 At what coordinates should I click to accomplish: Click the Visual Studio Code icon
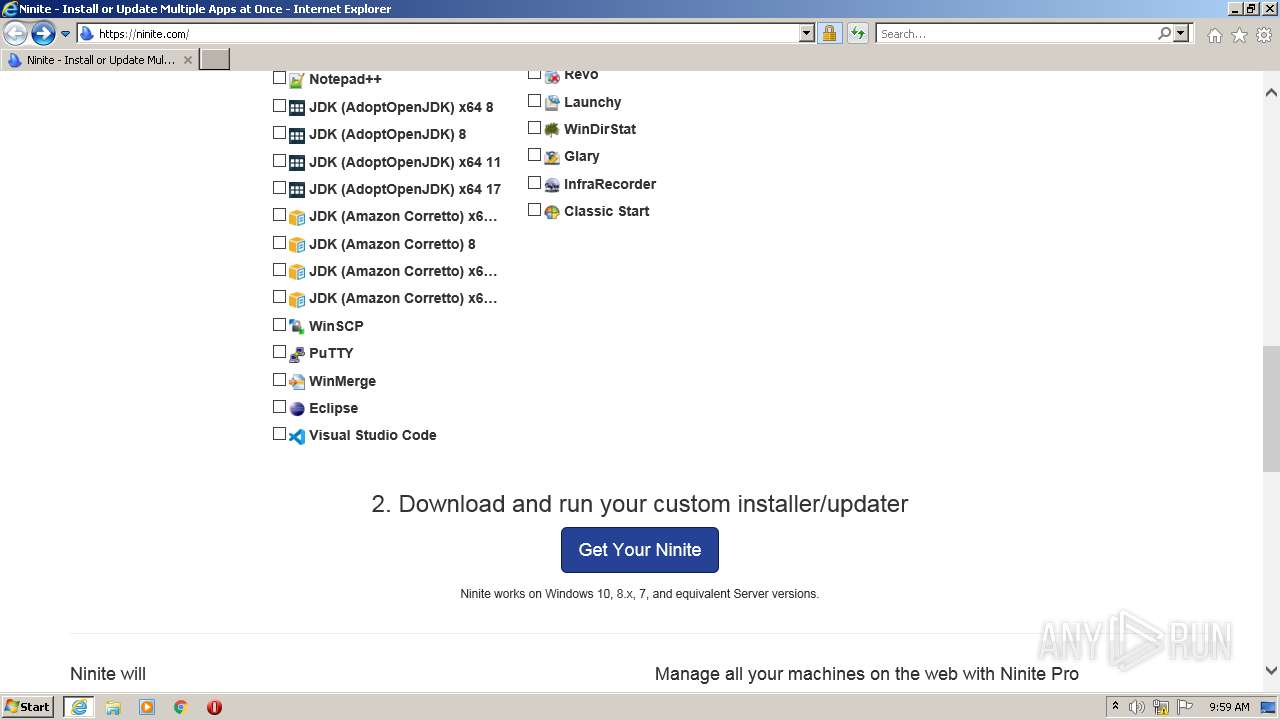[x=296, y=436]
